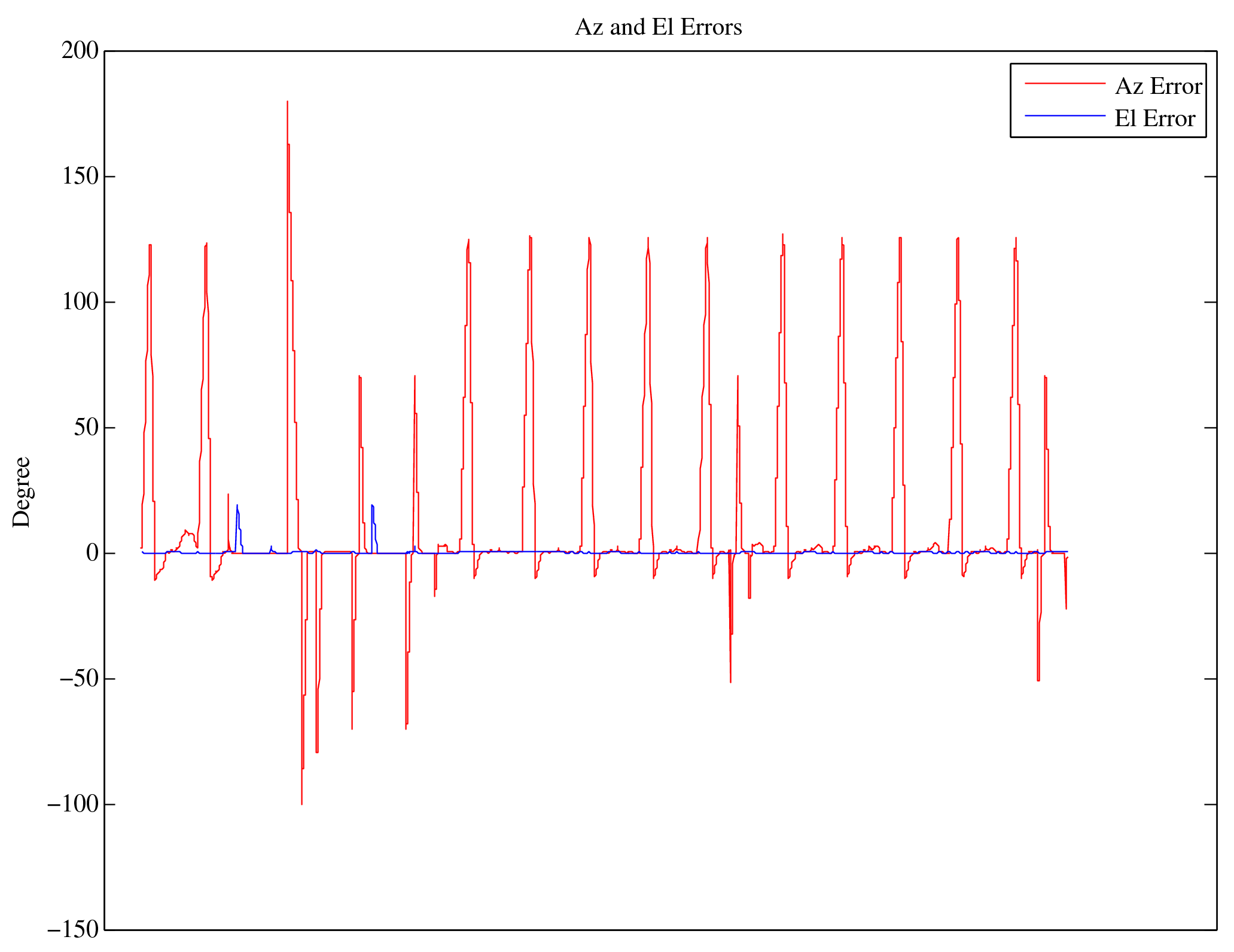Click the blue line sample in legend

coord(1064,115)
